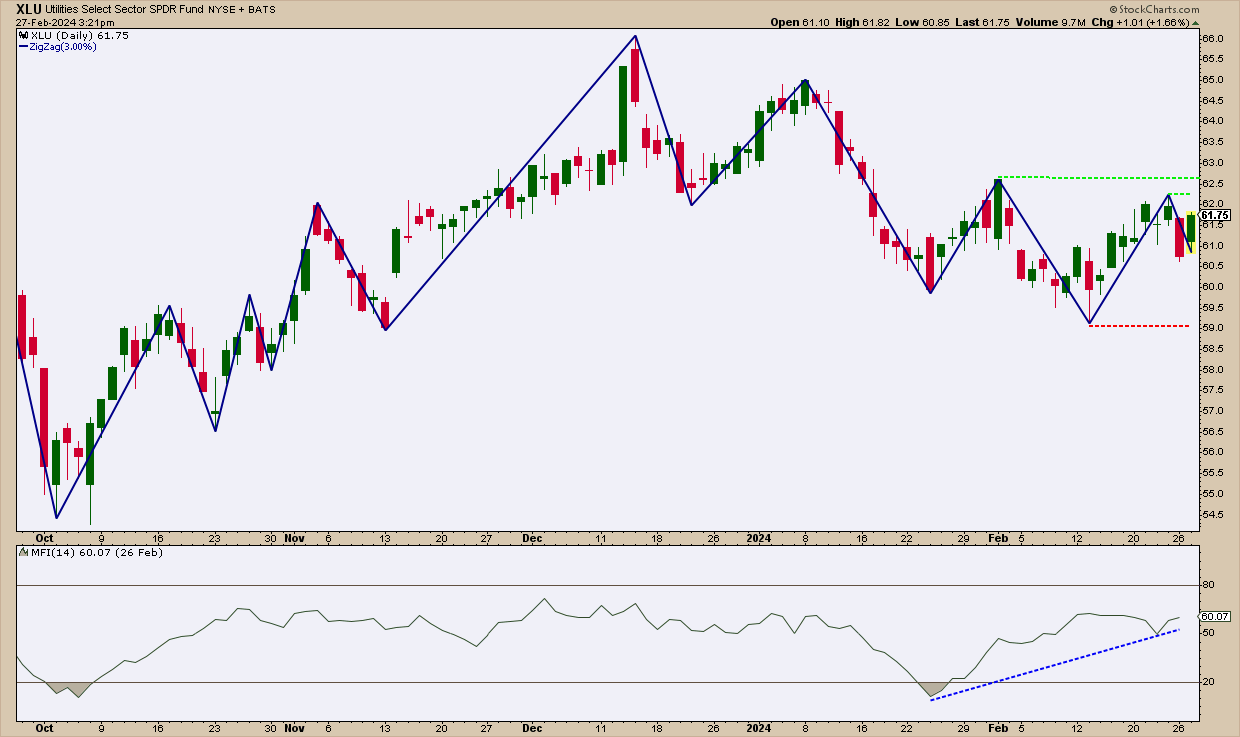The width and height of the screenshot is (1240, 737).
Task: Click the 'NYSE + BATS' exchange label
Action: pos(241,9)
